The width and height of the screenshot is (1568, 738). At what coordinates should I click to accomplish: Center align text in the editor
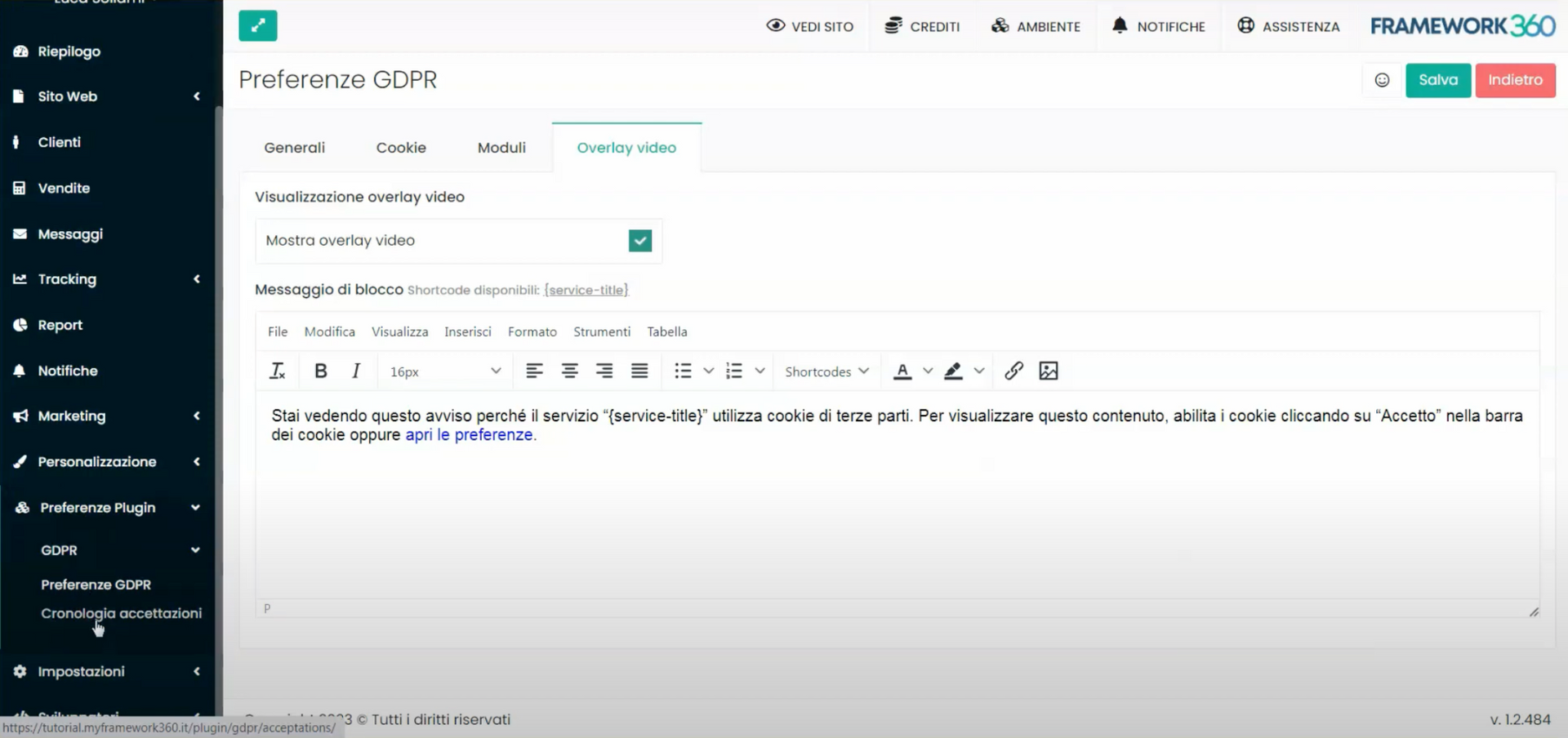click(x=569, y=371)
